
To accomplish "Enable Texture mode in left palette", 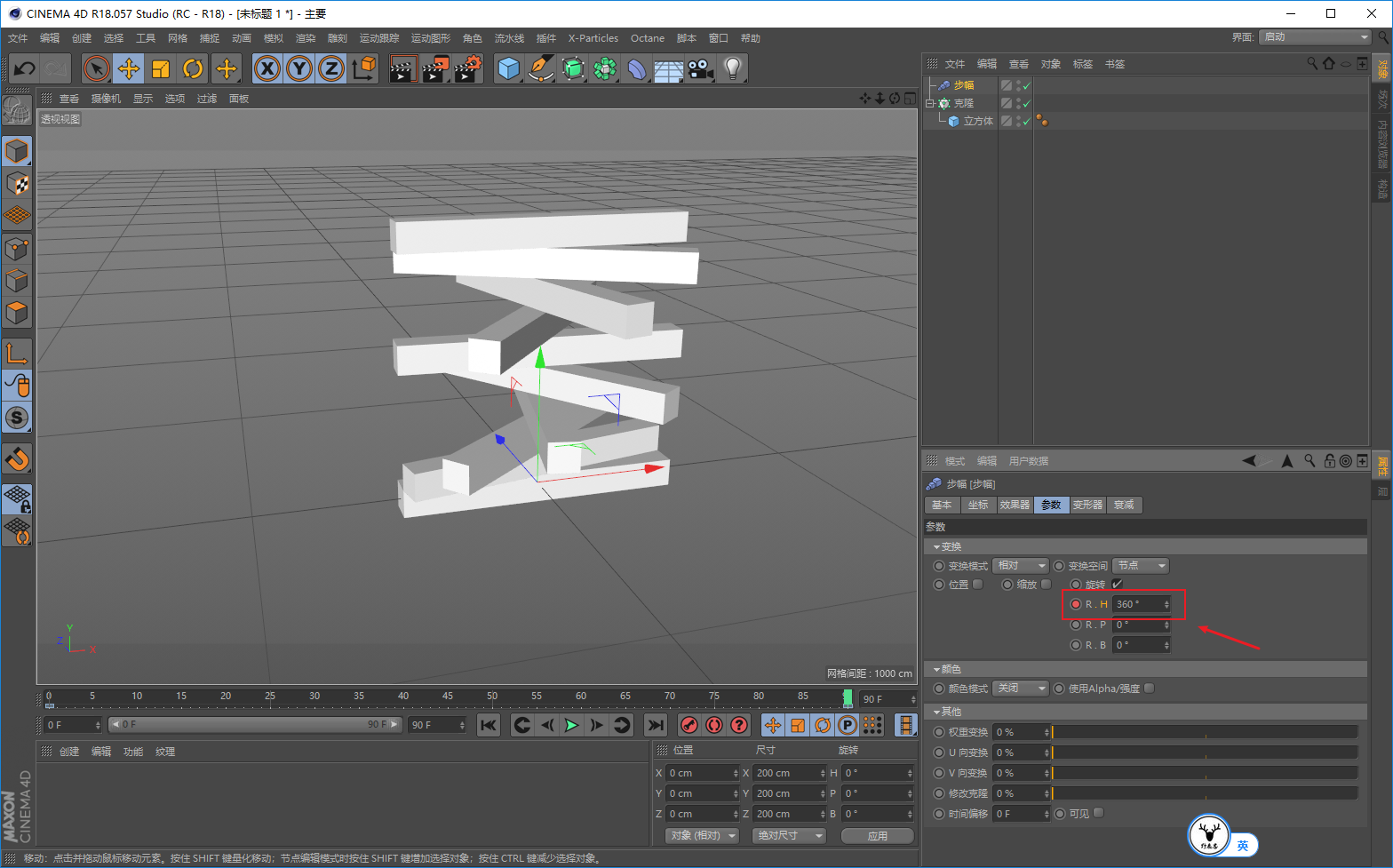I will tap(17, 184).
